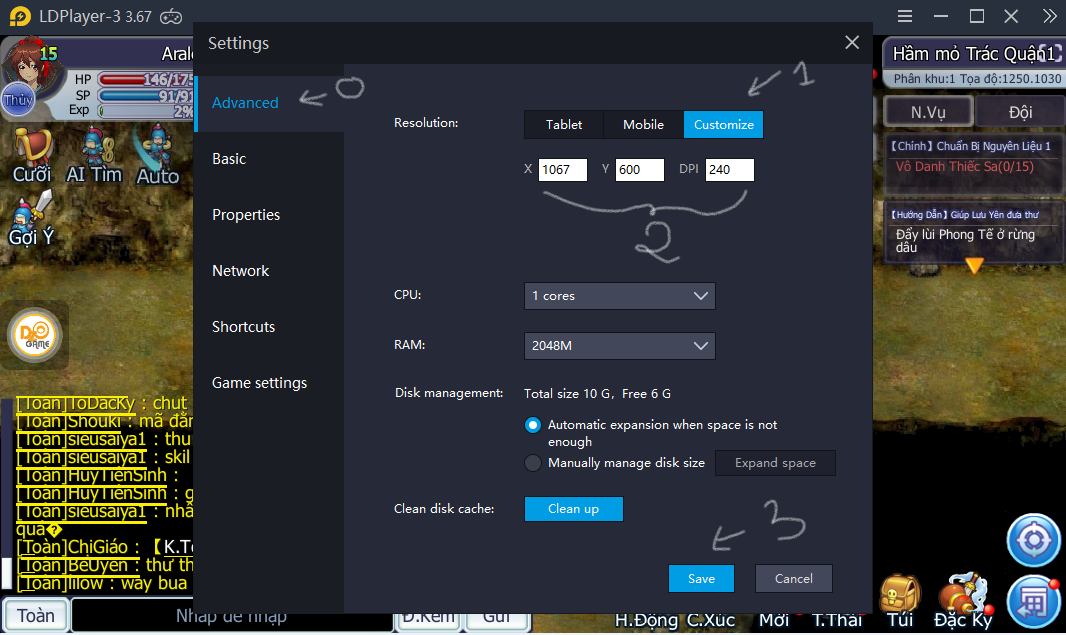The height and width of the screenshot is (635, 1066).
Task: Select Customize resolution mode
Action: coord(723,125)
